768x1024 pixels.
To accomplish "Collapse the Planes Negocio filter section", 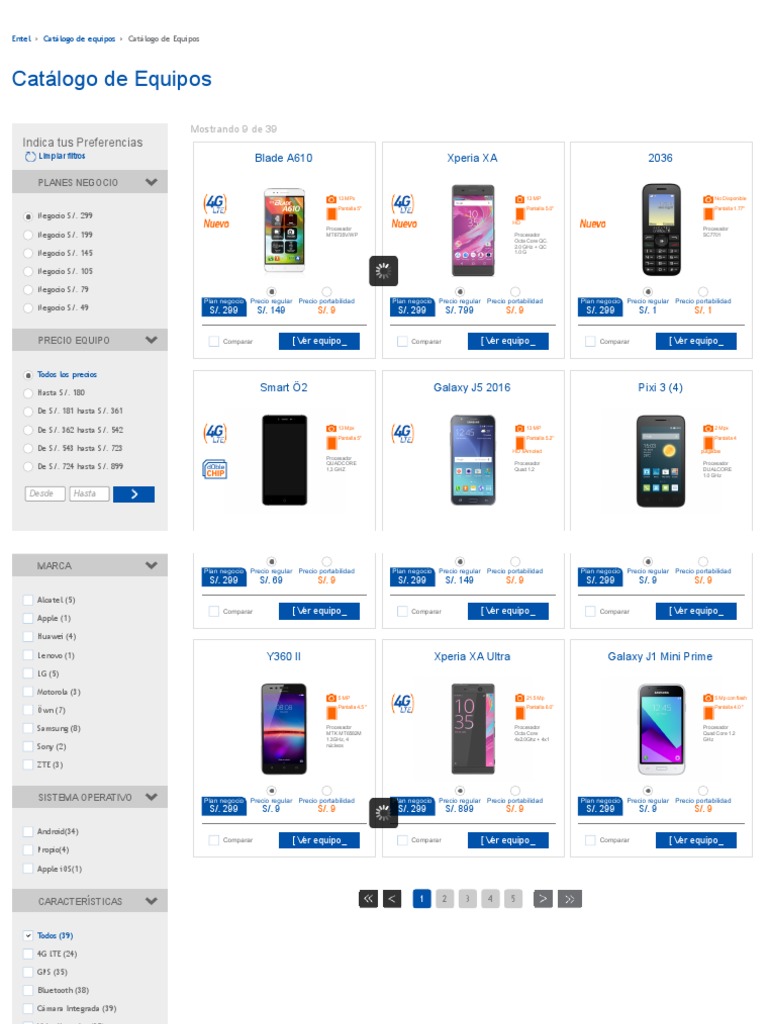I will [x=151, y=182].
